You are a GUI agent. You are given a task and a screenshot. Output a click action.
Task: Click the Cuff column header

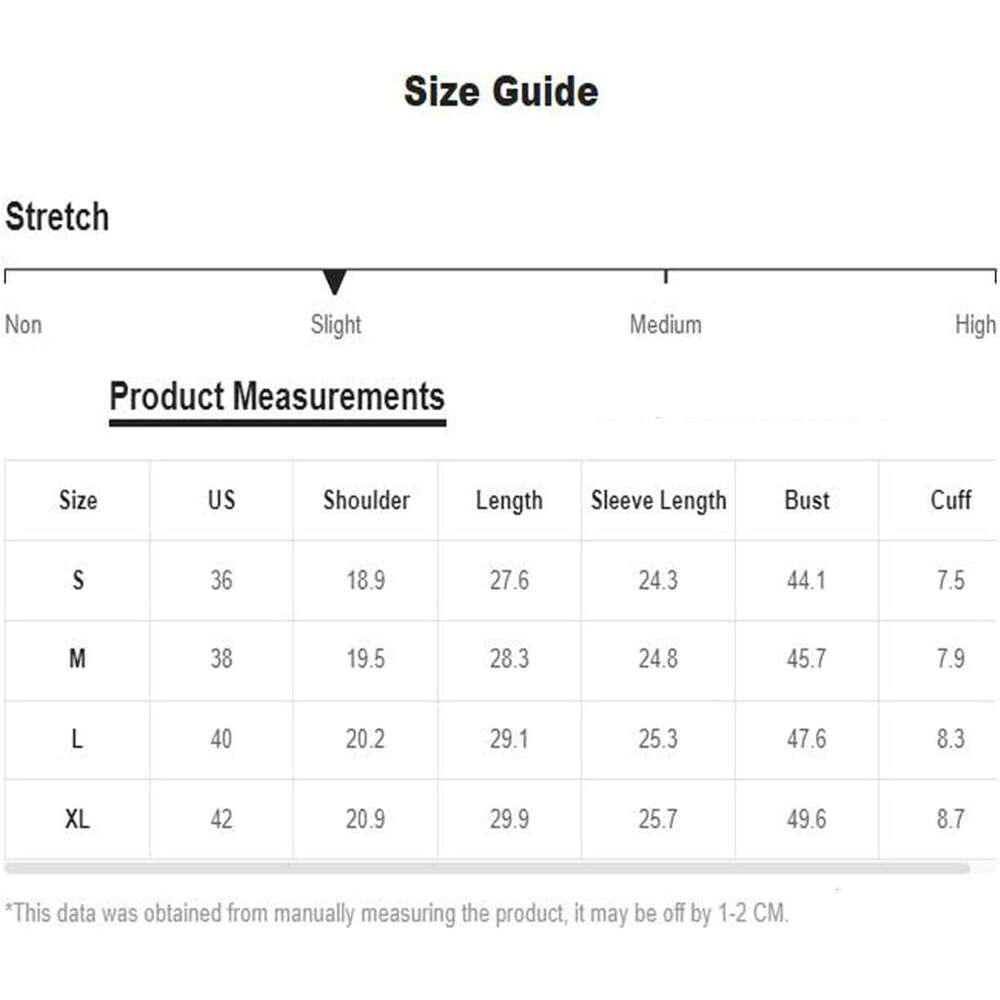coord(950,500)
